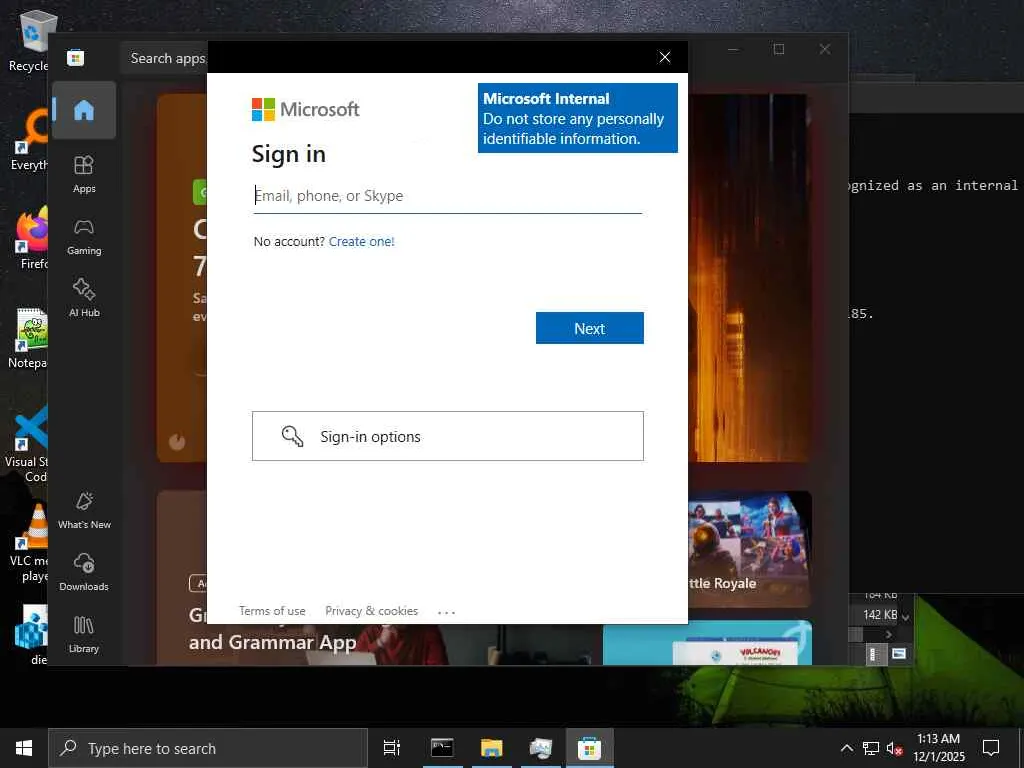Open Privacy & cookies link
The width and height of the screenshot is (1024, 768).
(x=371, y=611)
